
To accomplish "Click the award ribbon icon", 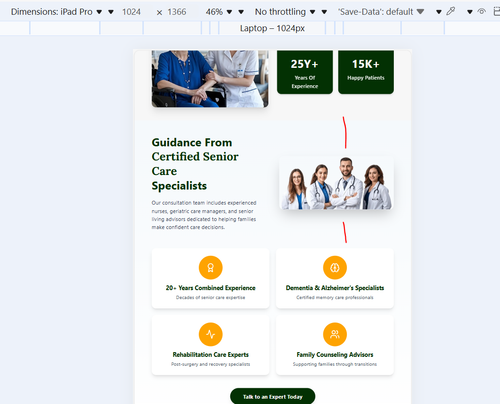I will [x=211, y=267].
